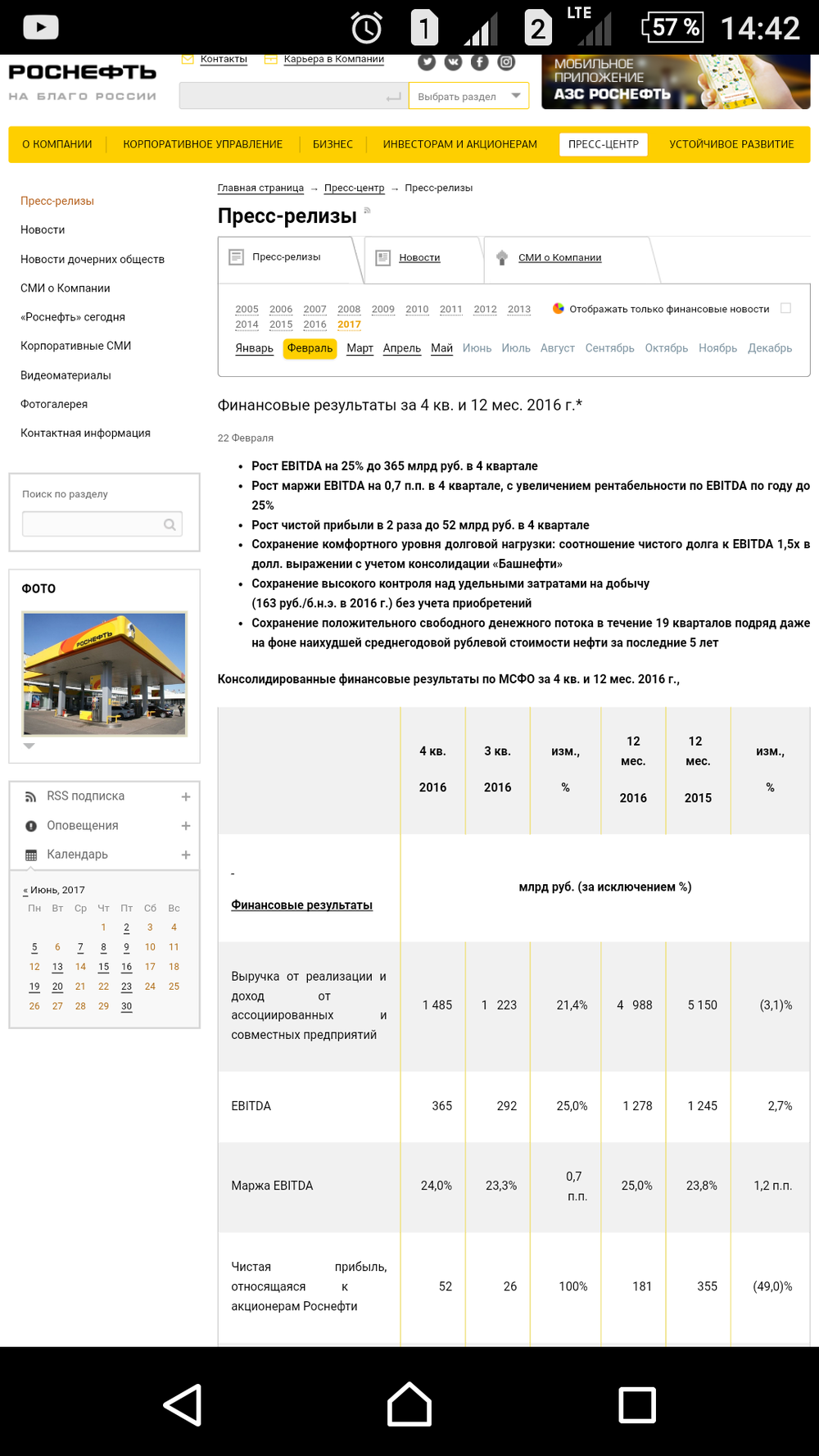Open the Мобильное приложение АЗС Роснефть banner
The height and width of the screenshot is (1456, 819).
point(676,82)
